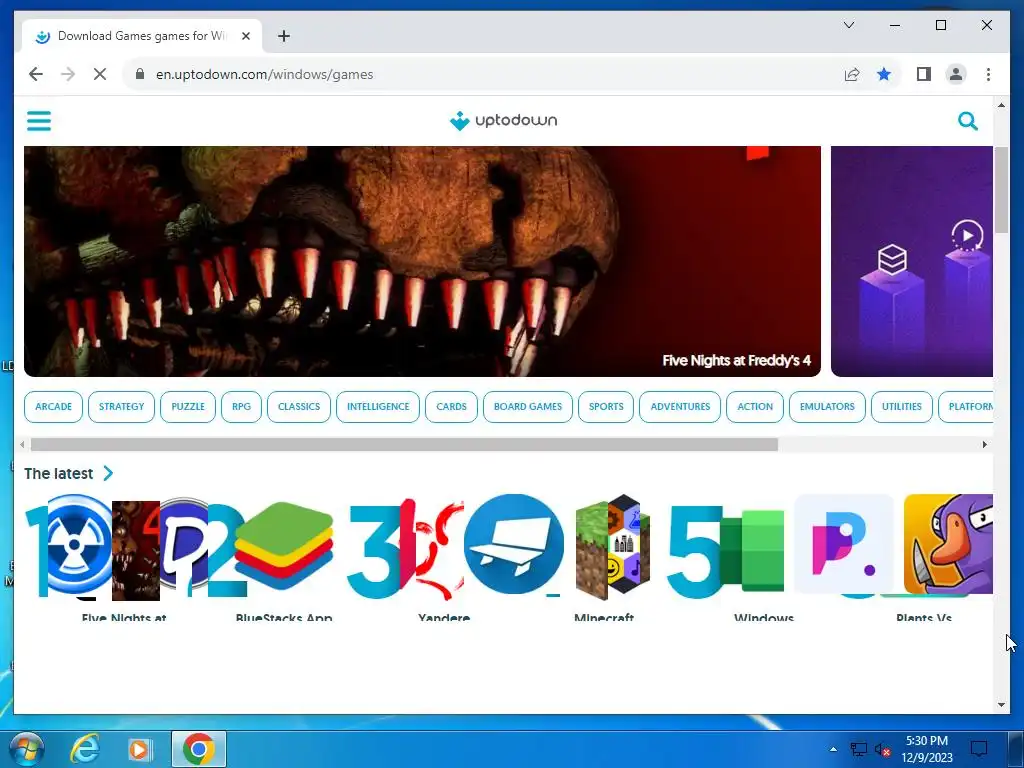Screen dimensions: 1024x768
Task: Stop loading the page
Action: click(100, 74)
